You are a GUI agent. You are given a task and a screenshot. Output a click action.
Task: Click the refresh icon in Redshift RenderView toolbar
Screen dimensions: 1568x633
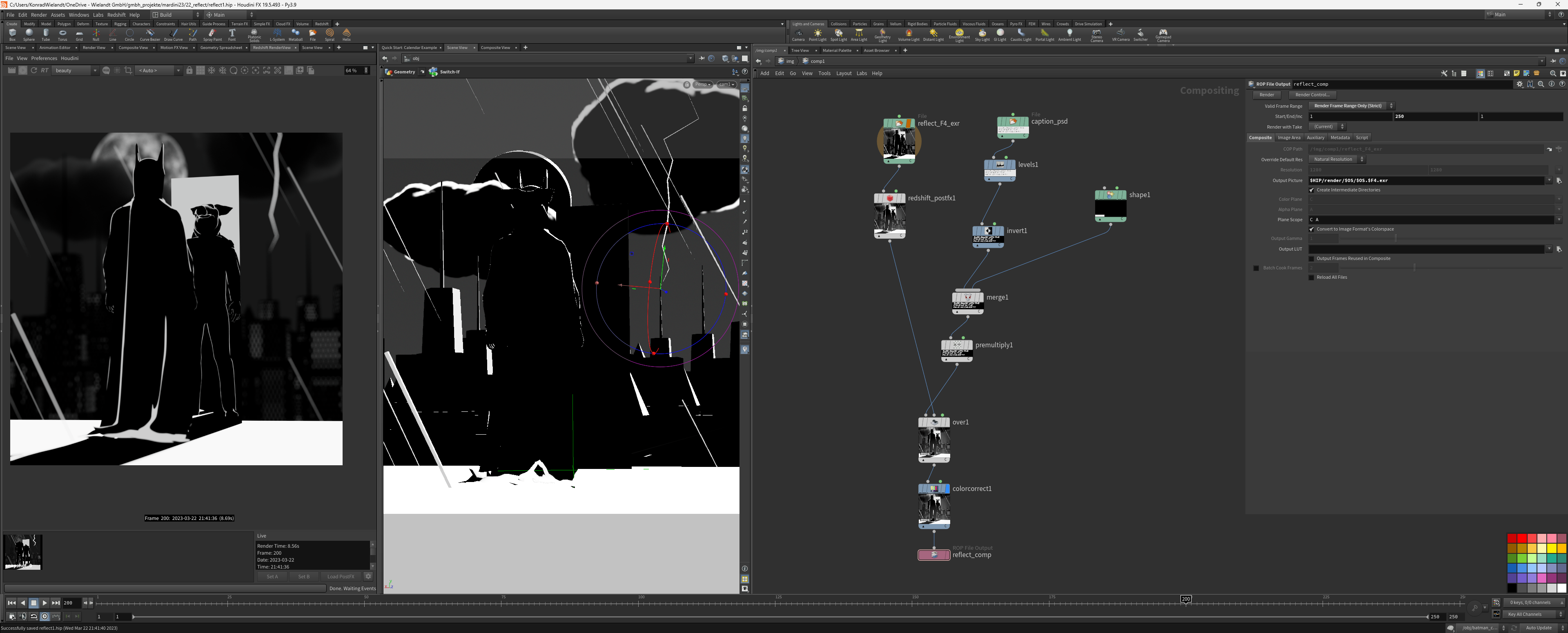tap(33, 71)
